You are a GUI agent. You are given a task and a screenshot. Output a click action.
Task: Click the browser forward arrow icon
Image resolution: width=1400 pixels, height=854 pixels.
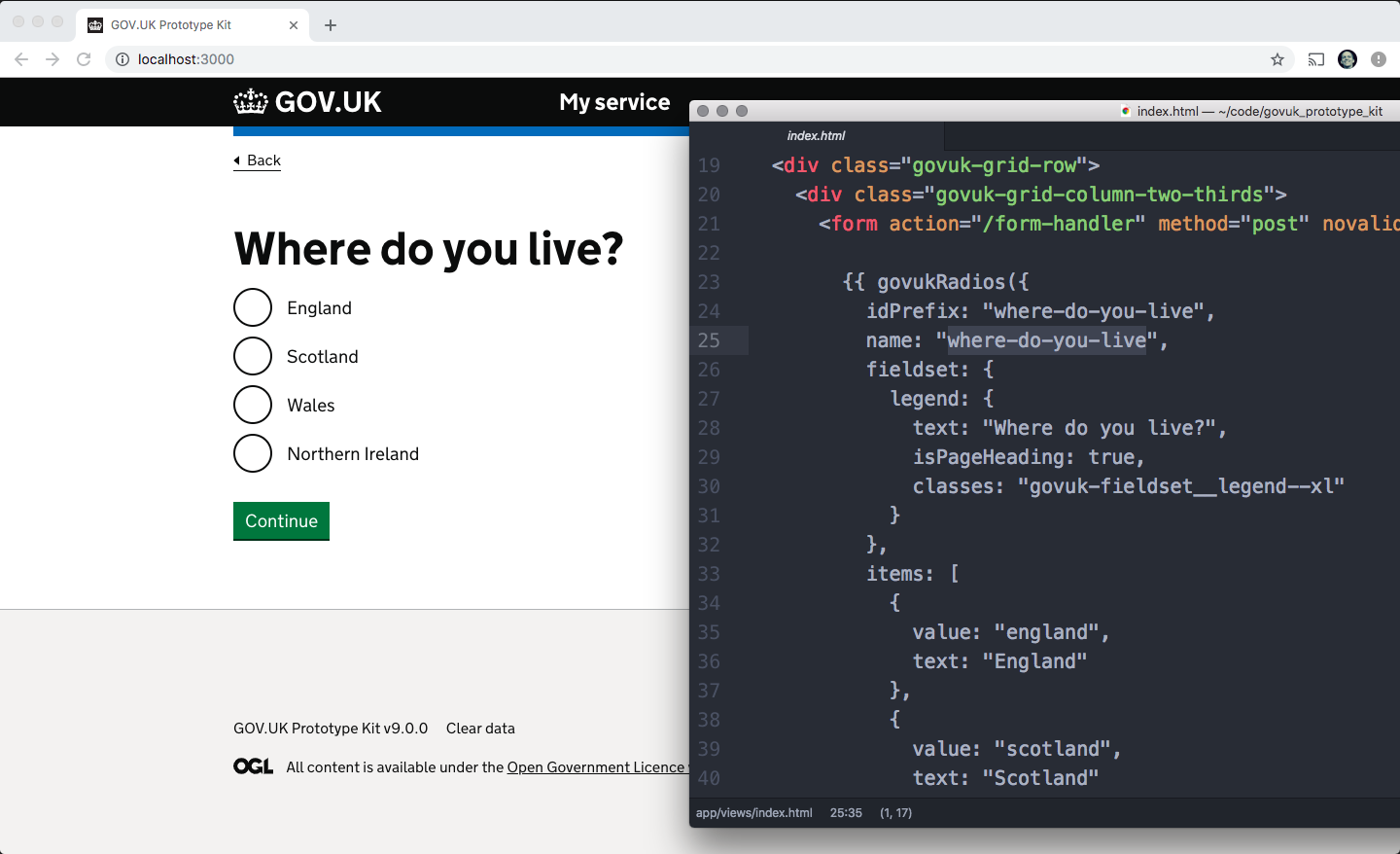click(x=52, y=59)
